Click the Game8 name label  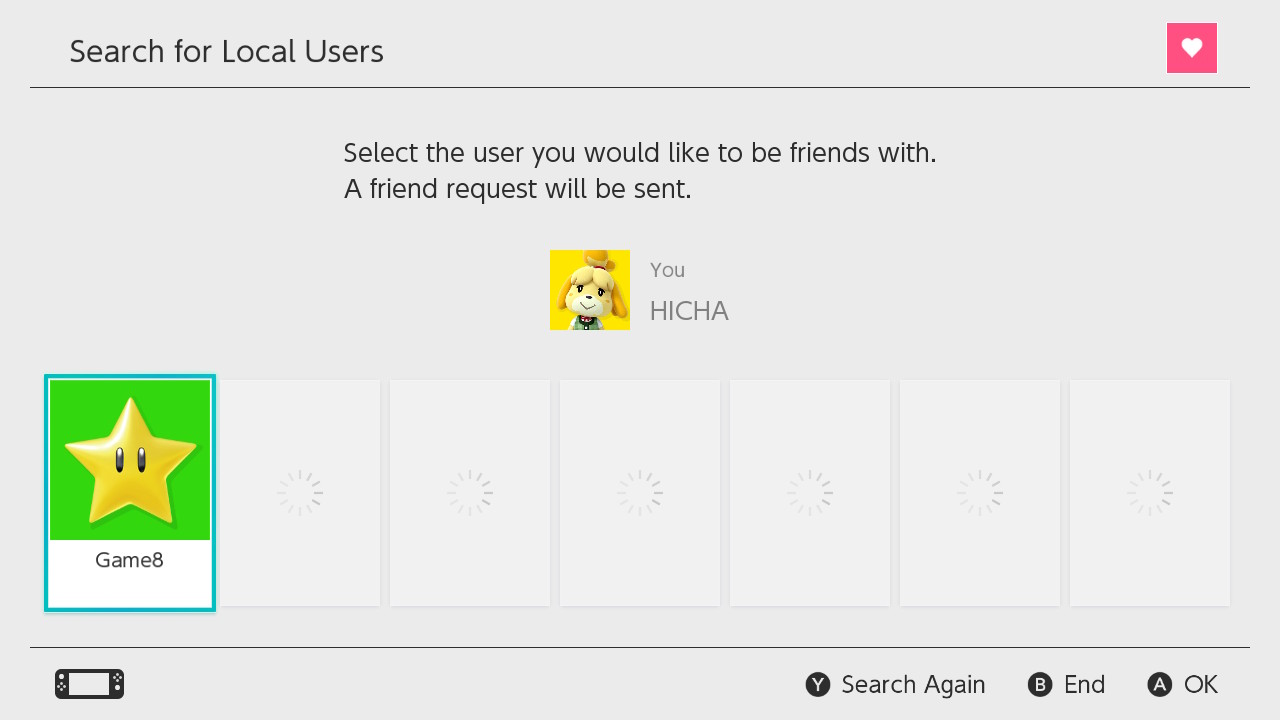(129, 560)
